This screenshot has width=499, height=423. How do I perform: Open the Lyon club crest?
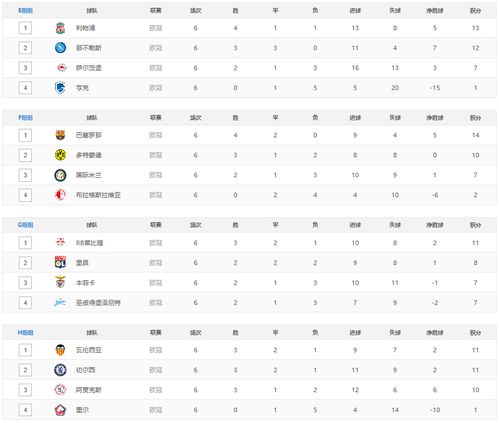pyautogui.click(x=60, y=263)
